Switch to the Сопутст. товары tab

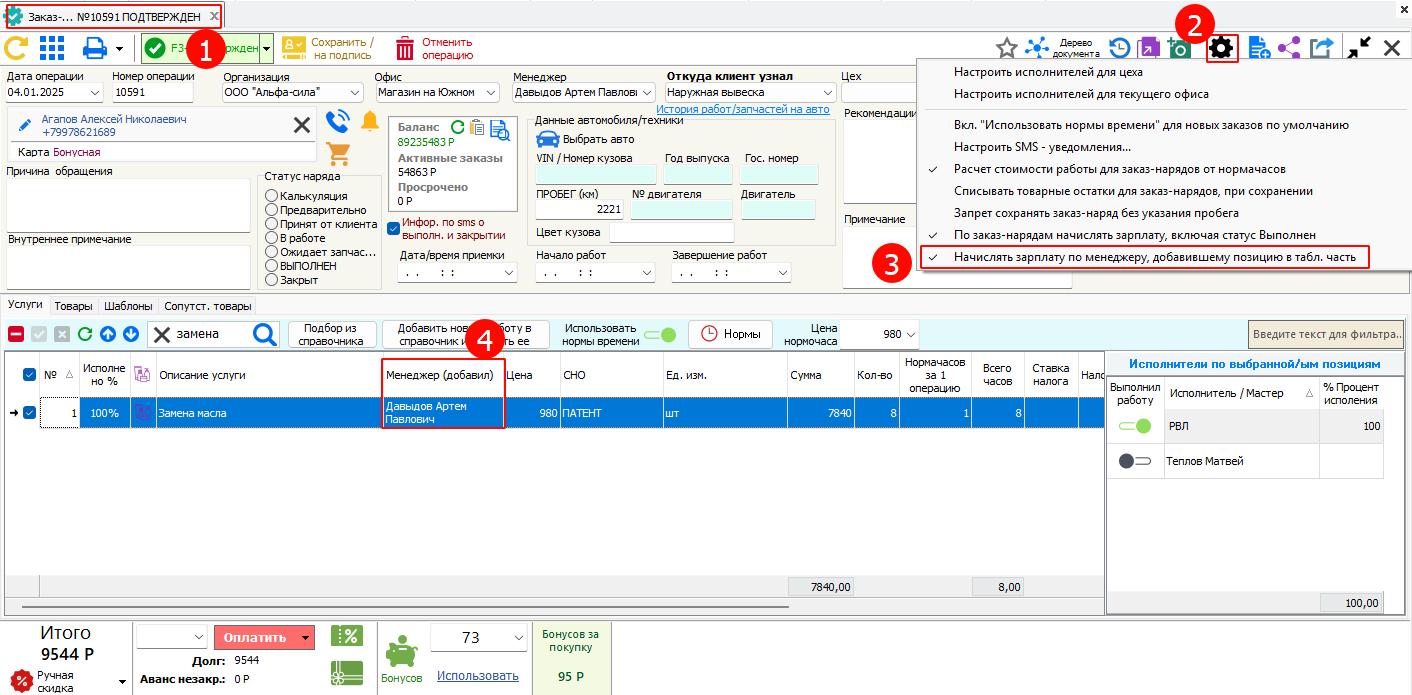(x=208, y=306)
